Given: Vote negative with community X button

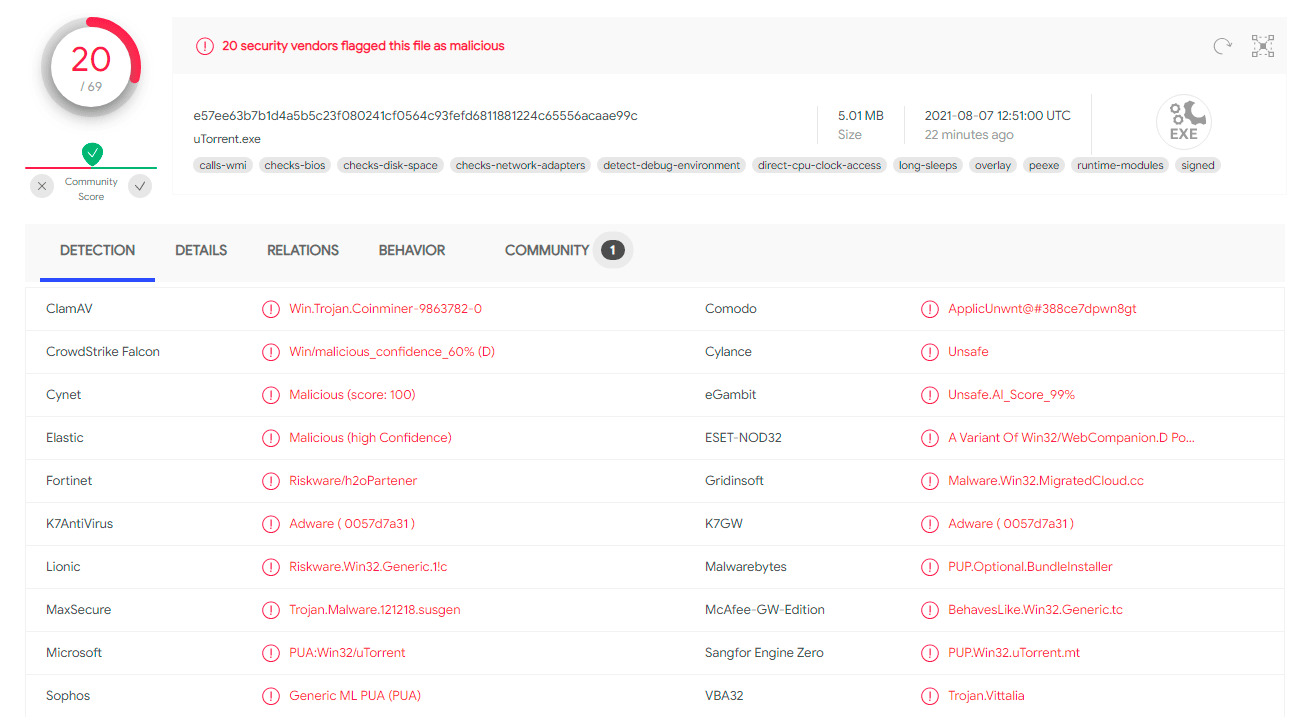Looking at the screenshot, I should (x=42, y=185).
